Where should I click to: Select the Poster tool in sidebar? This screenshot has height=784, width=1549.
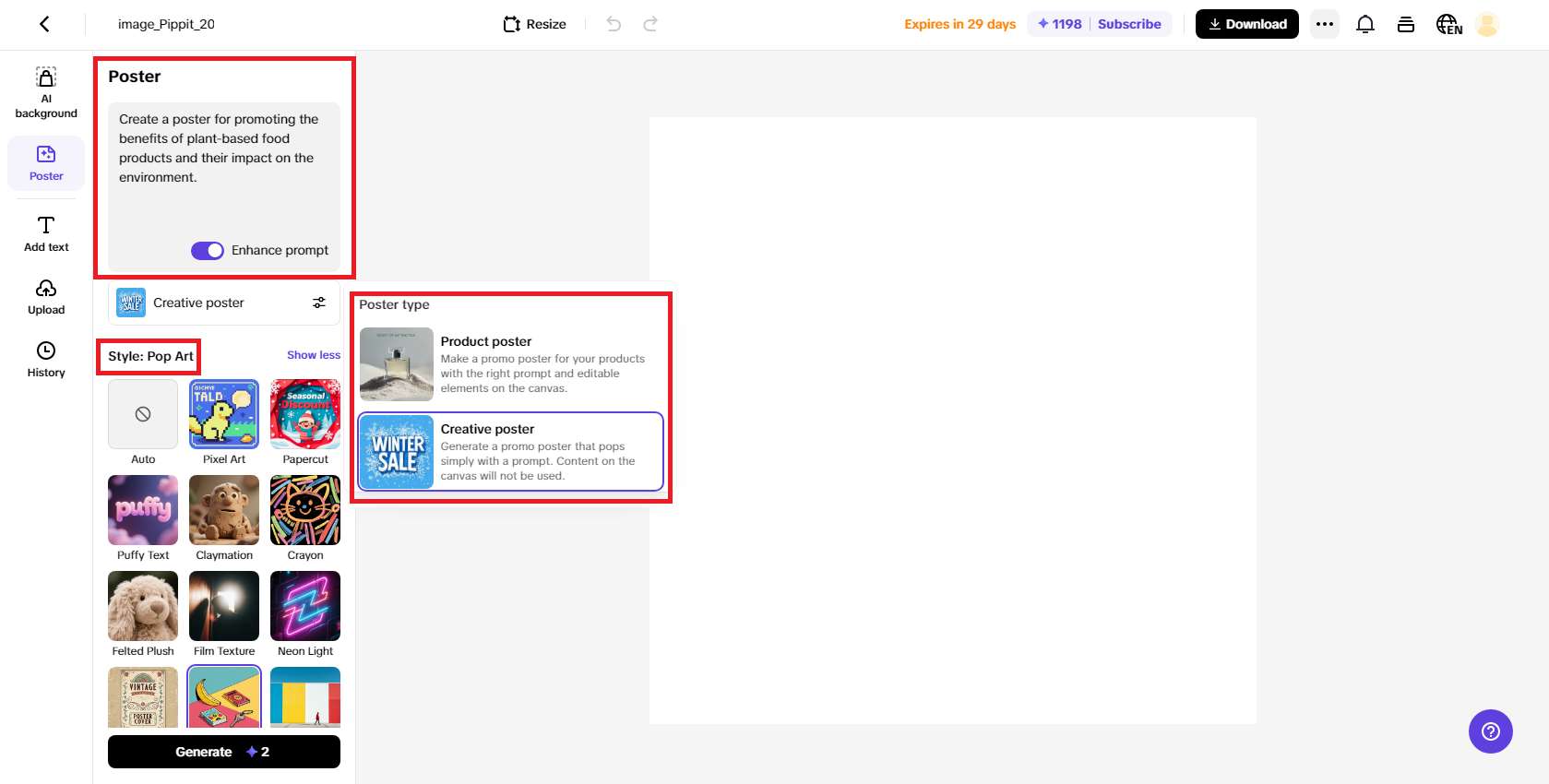point(46,163)
